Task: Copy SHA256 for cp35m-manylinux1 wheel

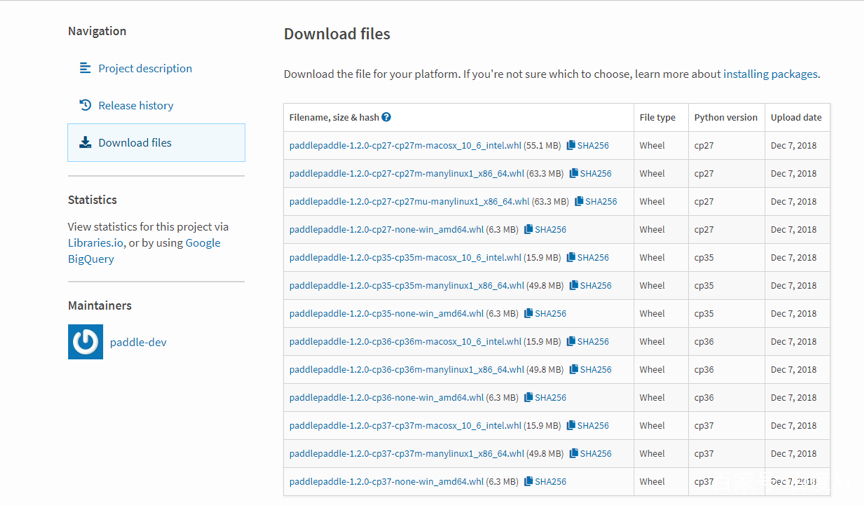Action: tap(590, 286)
